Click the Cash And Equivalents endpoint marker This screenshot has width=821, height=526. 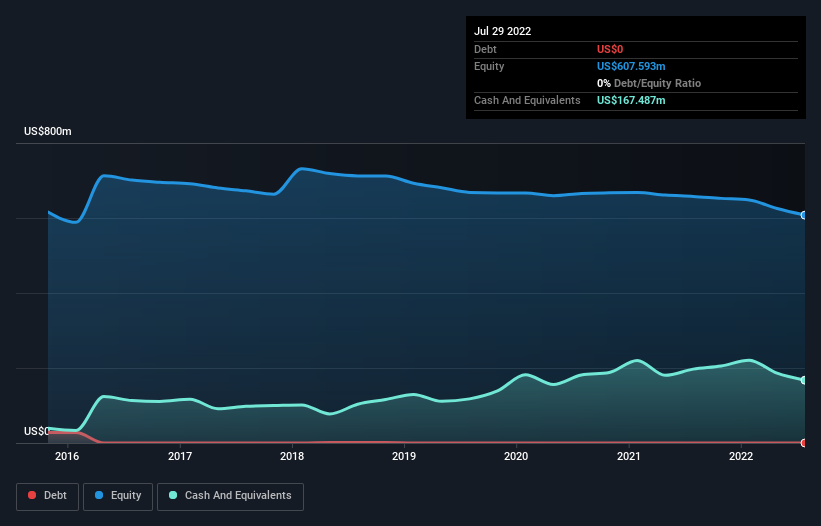[804, 380]
